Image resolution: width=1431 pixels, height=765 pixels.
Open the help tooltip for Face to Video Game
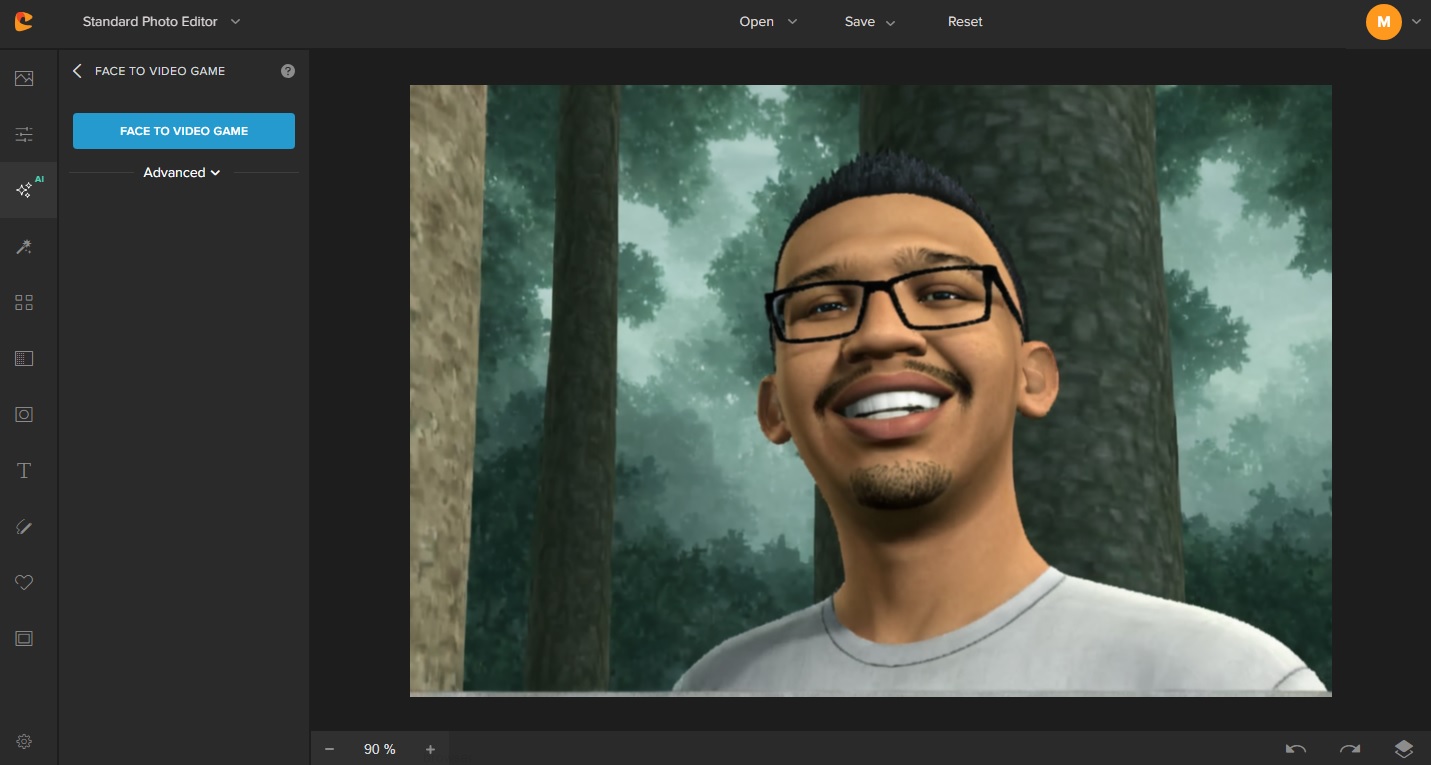(x=288, y=70)
